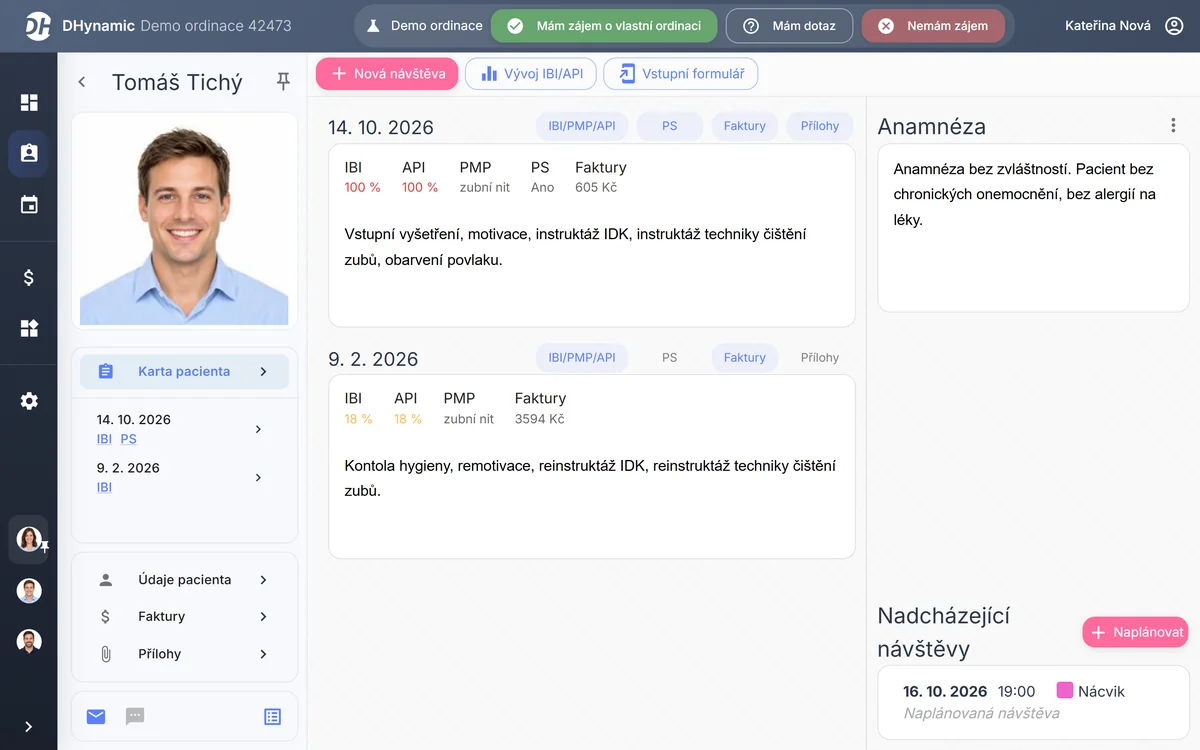Expand the left sidebar with bottom chevron
1200x750 pixels.
coord(29,727)
